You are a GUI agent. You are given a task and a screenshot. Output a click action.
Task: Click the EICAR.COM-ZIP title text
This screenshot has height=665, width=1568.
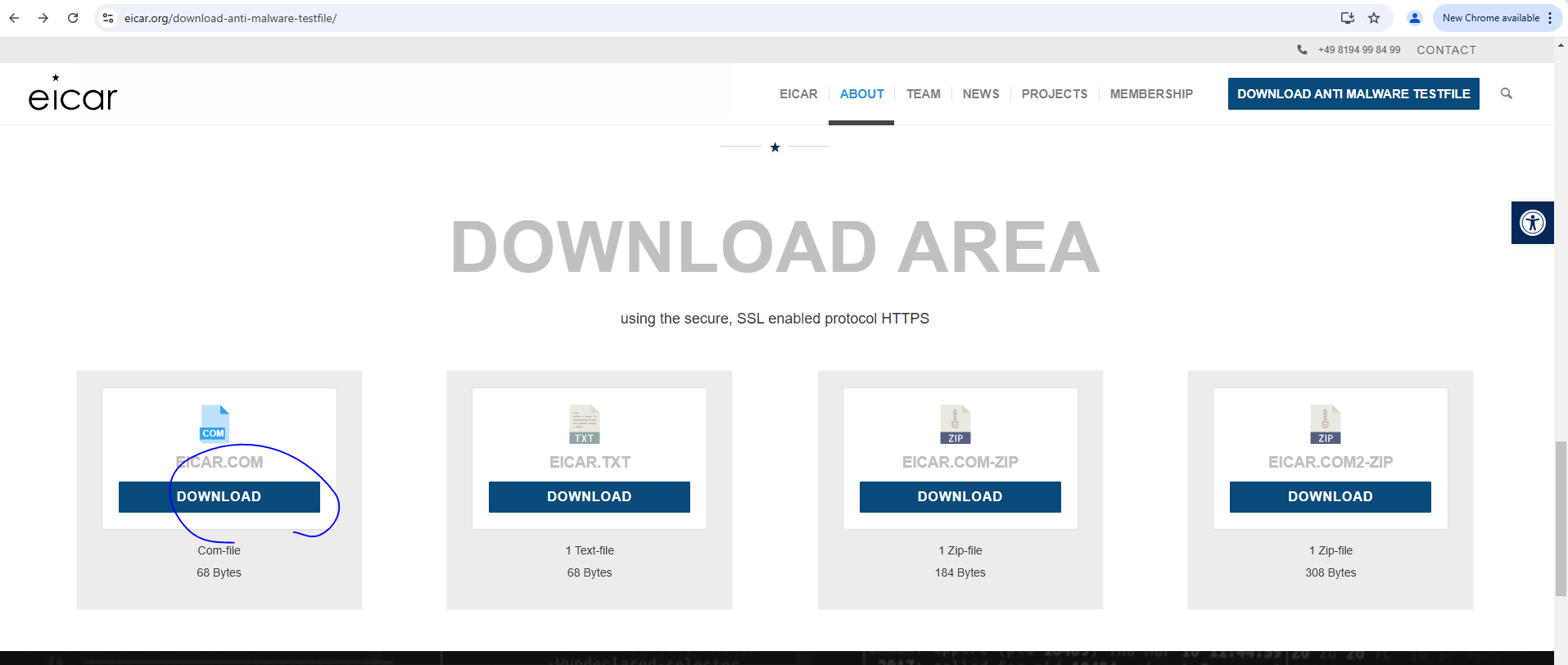pyautogui.click(x=960, y=462)
